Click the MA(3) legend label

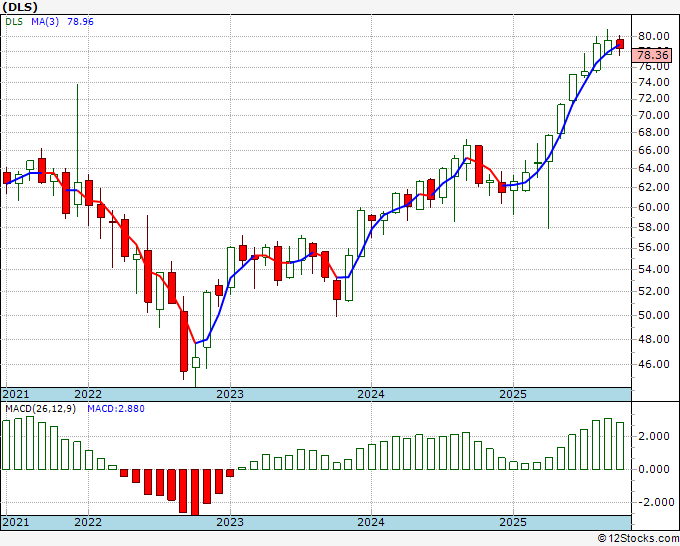coord(45,22)
